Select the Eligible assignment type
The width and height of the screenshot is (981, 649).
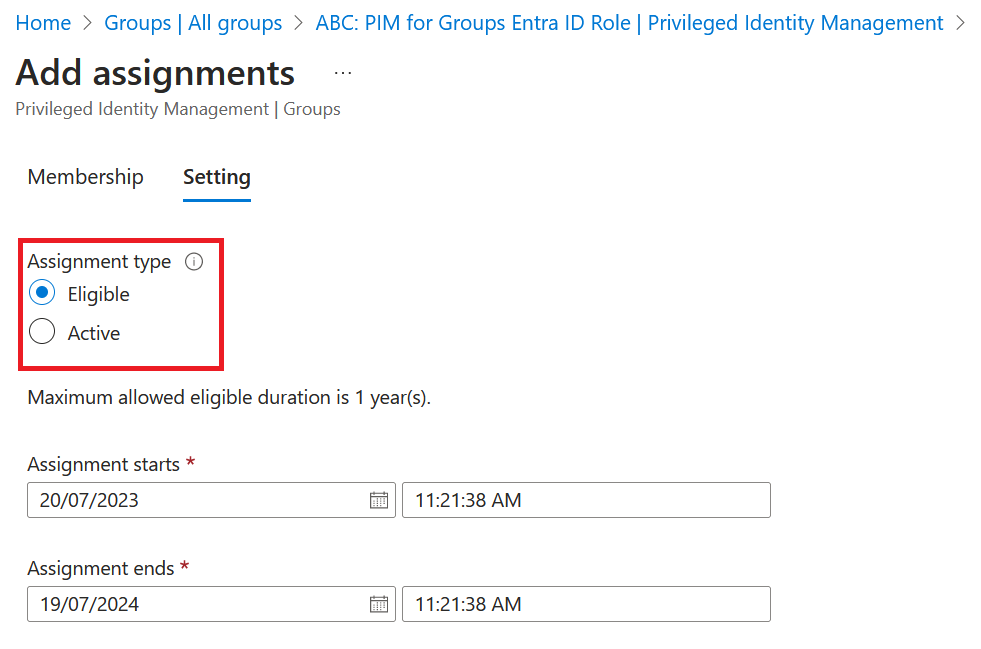42,294
